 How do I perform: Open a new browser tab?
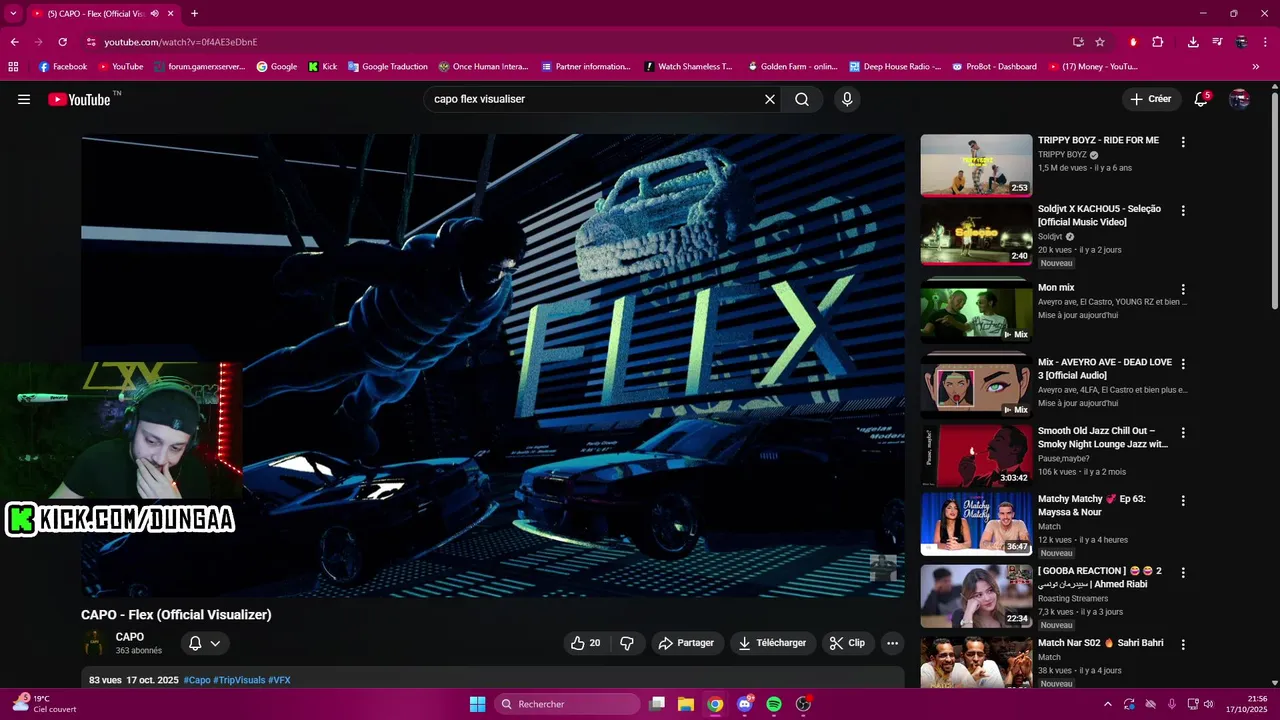click(x=194, y=14)
